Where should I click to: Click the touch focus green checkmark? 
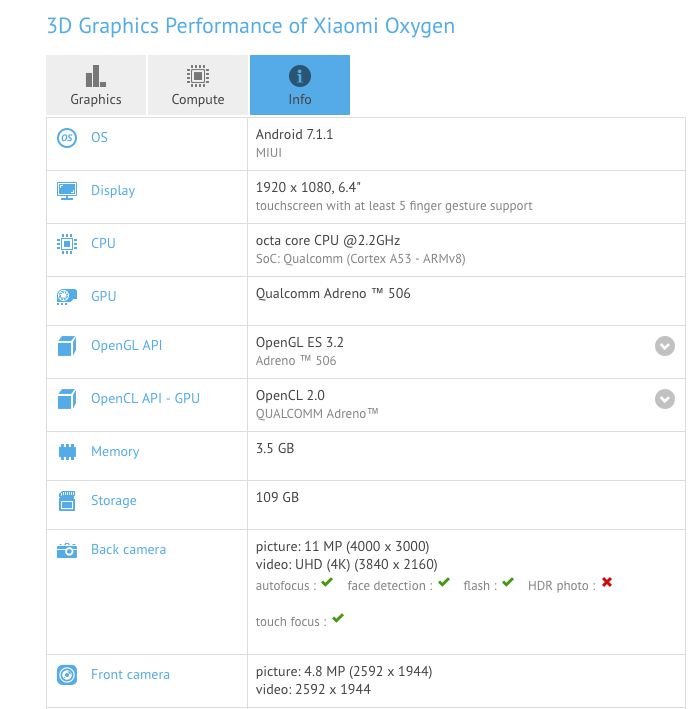click(x=338, y=619)
